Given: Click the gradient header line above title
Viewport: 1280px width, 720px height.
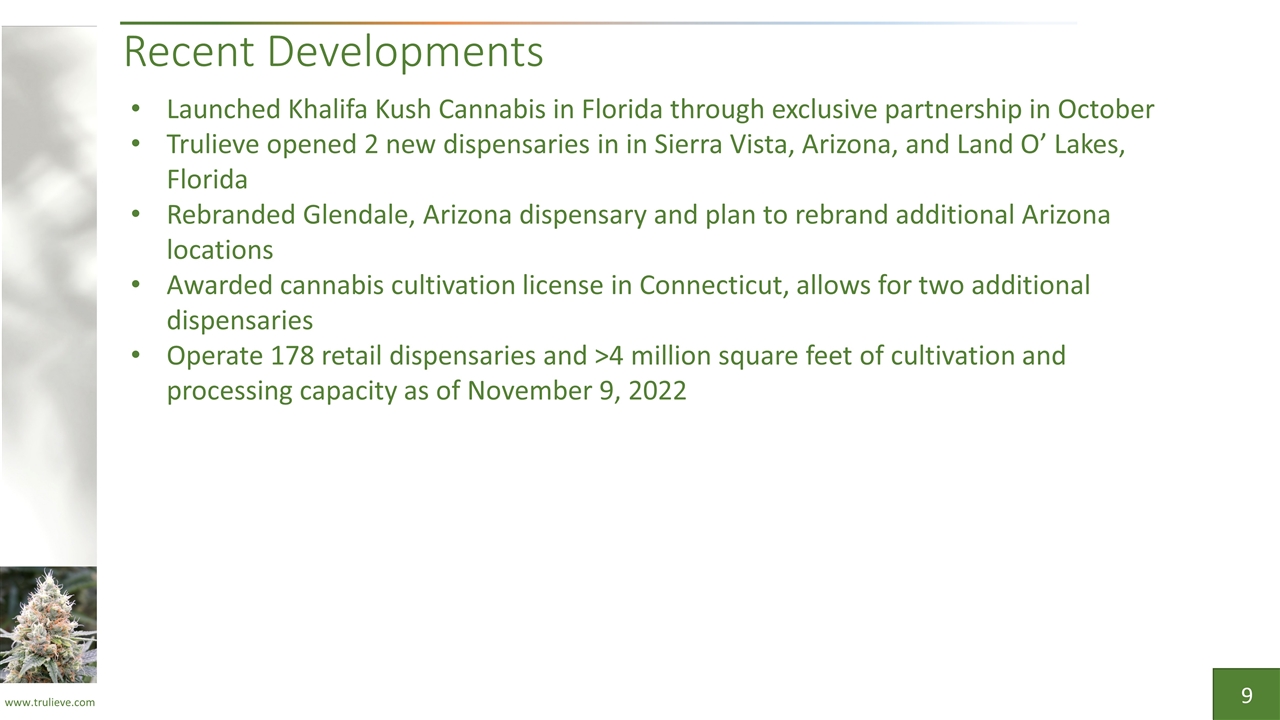Looking at the screenshot, I should [598, 23].
